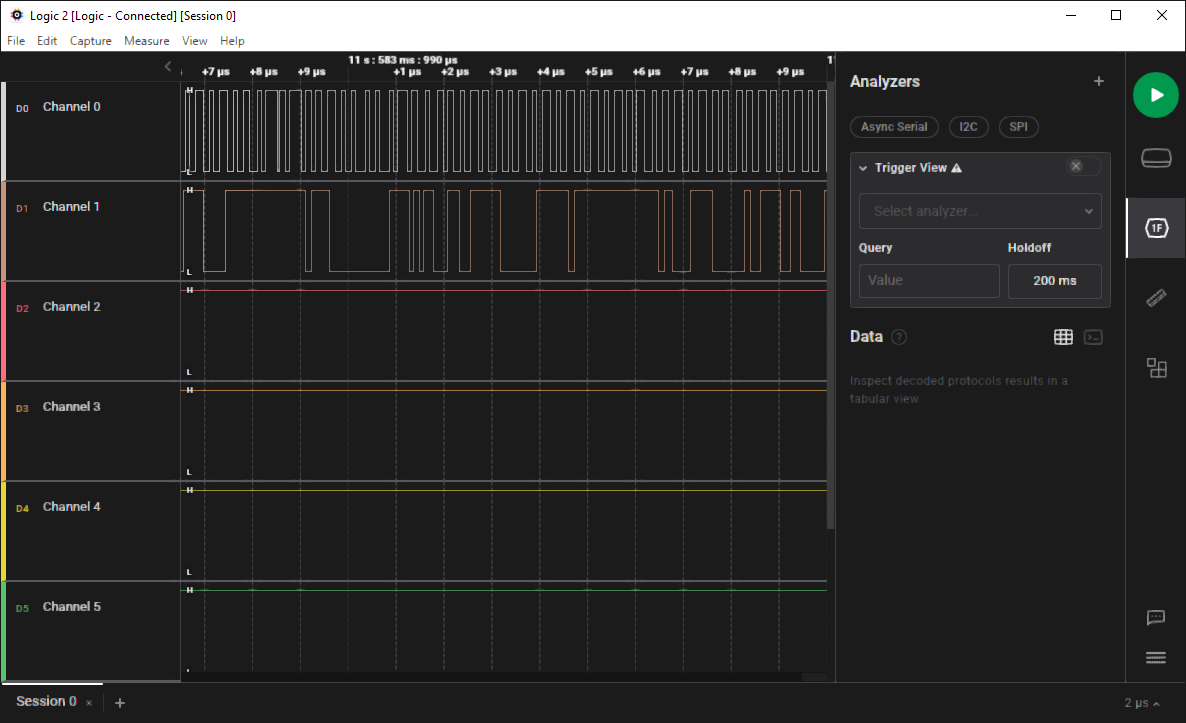
Task: Open the Extensions icon in sidebar
Action: (x=1156, y=368)
